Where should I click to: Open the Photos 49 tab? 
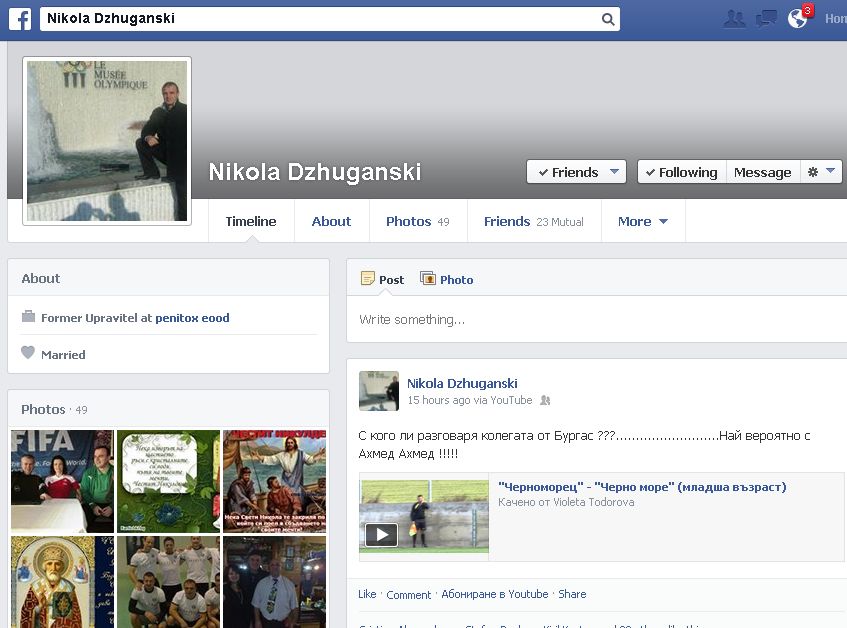click(x=418, y=221)
